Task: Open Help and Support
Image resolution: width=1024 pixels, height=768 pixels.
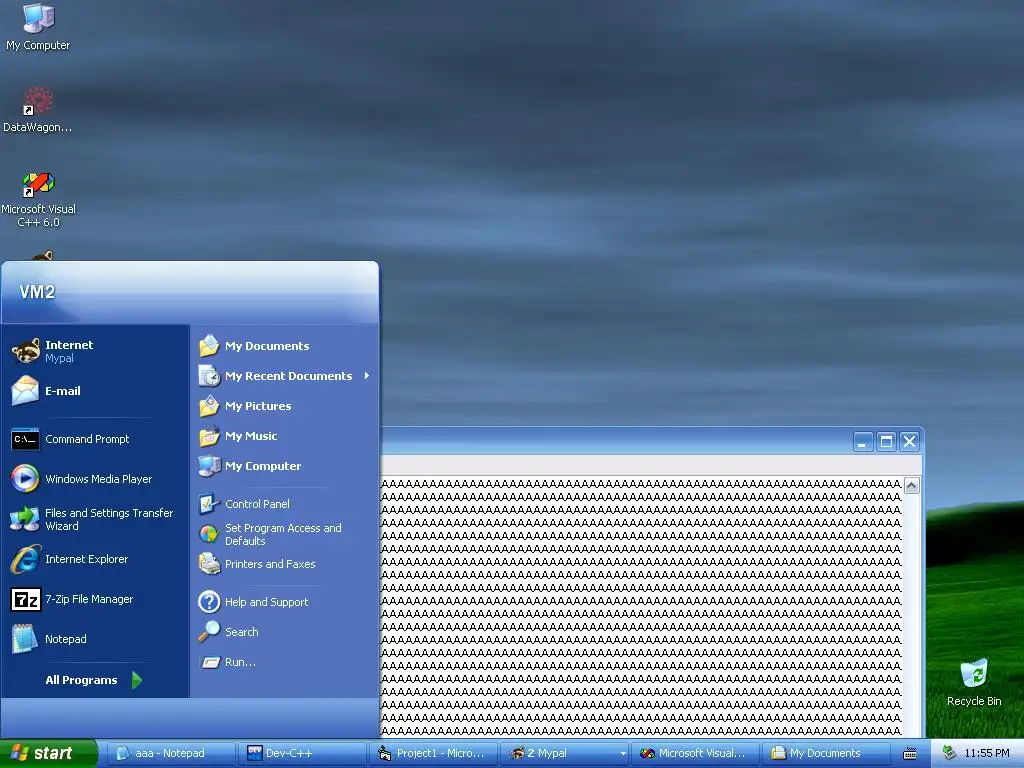Action: (285, 602)
